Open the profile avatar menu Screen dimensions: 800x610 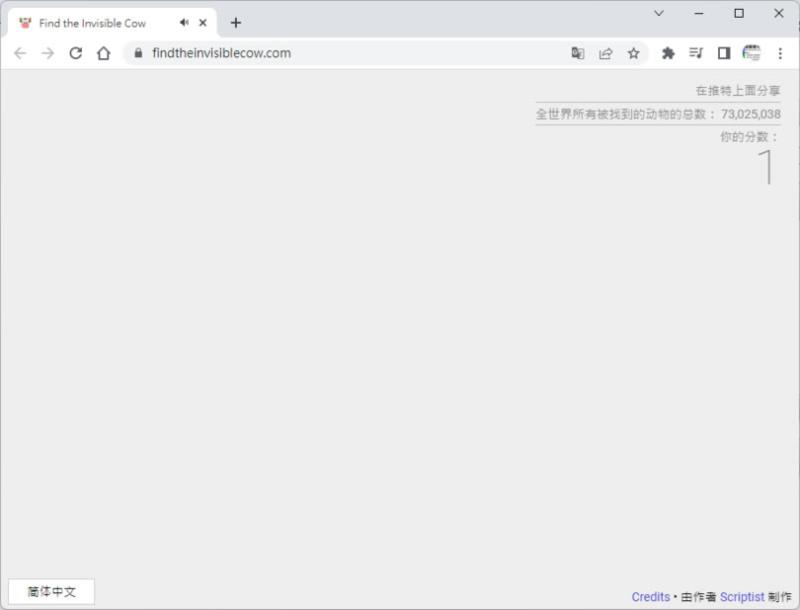click(752, 53)
